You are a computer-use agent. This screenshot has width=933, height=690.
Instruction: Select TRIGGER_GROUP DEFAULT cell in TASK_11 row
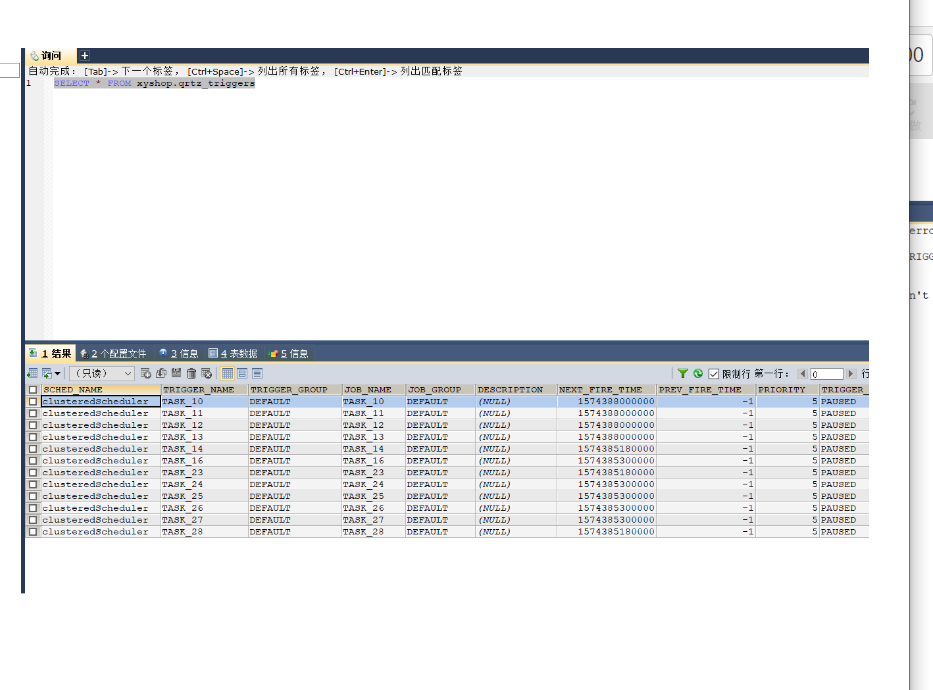point(295,413)
